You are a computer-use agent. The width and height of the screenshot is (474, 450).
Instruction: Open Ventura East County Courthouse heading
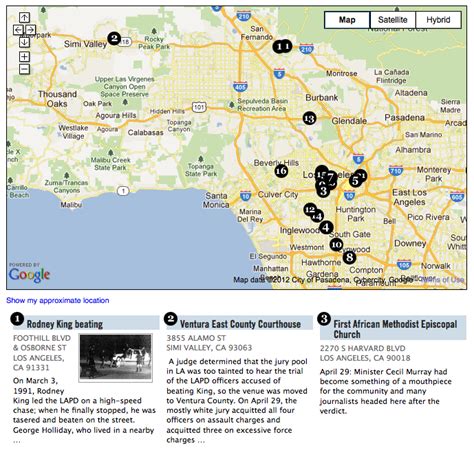pyautogui.click(x=240, y=324)
